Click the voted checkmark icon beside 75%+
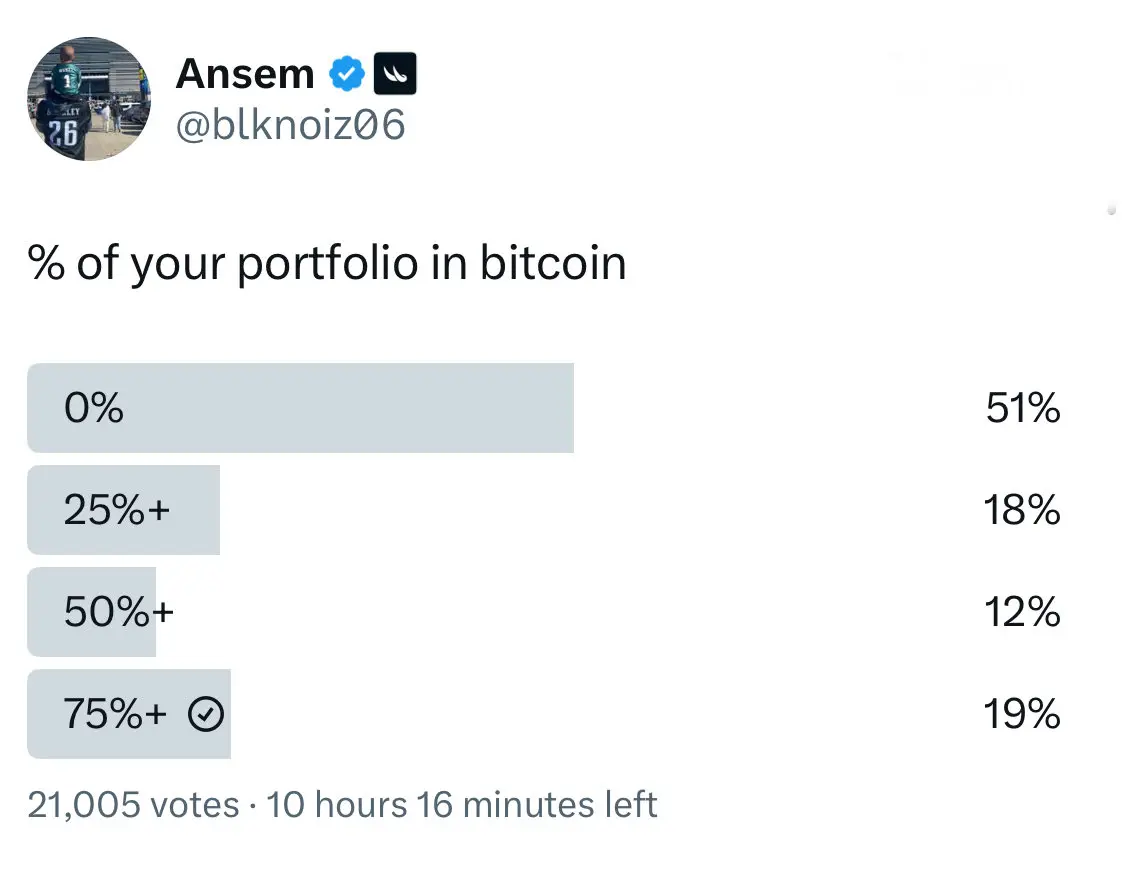This screenshot has width=1125, height=882. tap(206, 714)
